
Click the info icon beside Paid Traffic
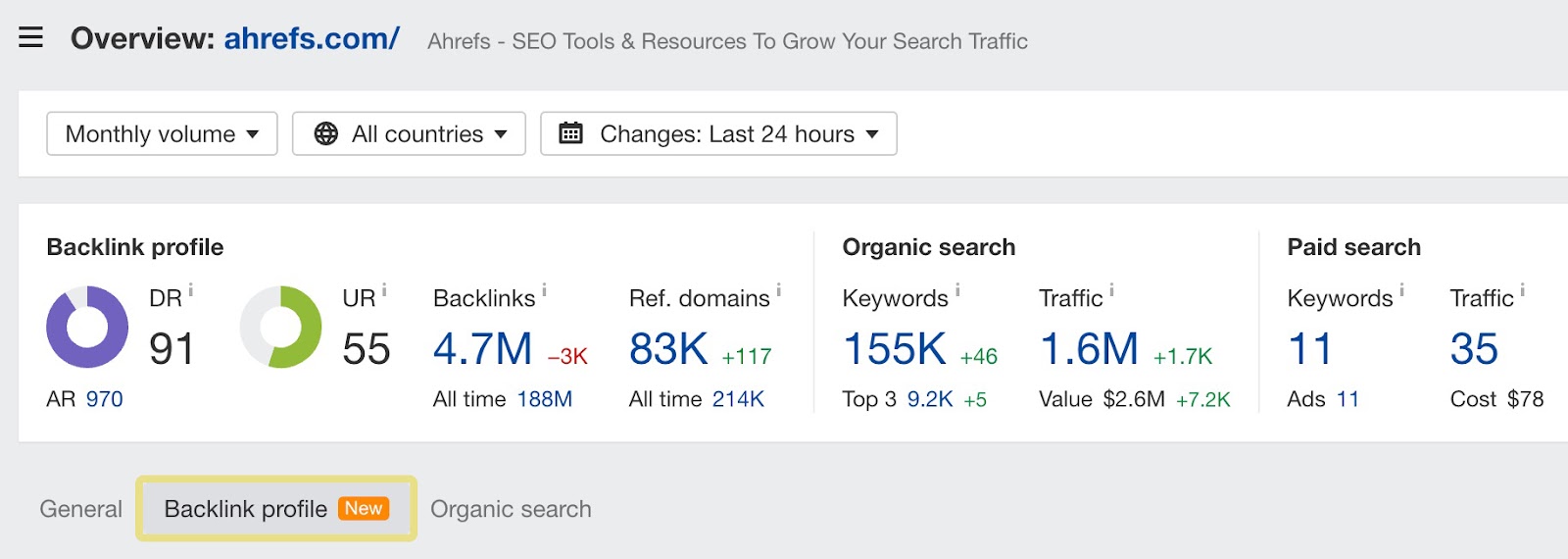coord(1523,290)
